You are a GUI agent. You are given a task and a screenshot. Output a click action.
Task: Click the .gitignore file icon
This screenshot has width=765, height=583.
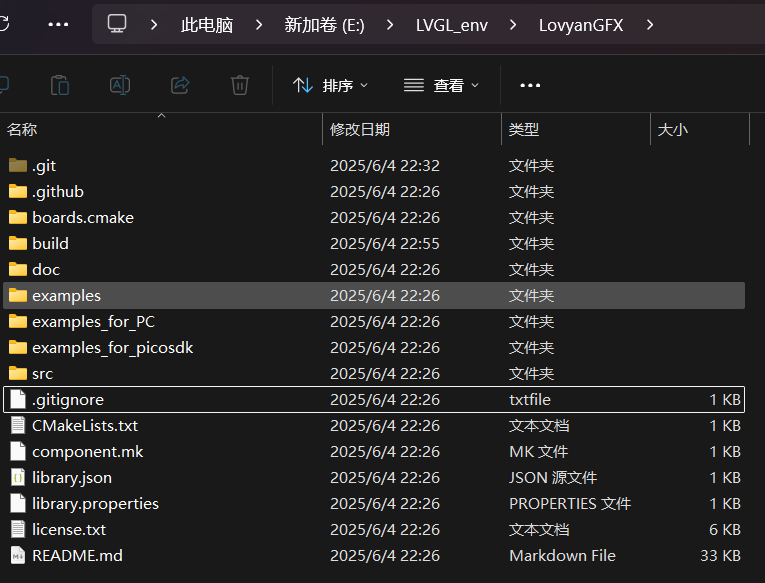(18, 399)
